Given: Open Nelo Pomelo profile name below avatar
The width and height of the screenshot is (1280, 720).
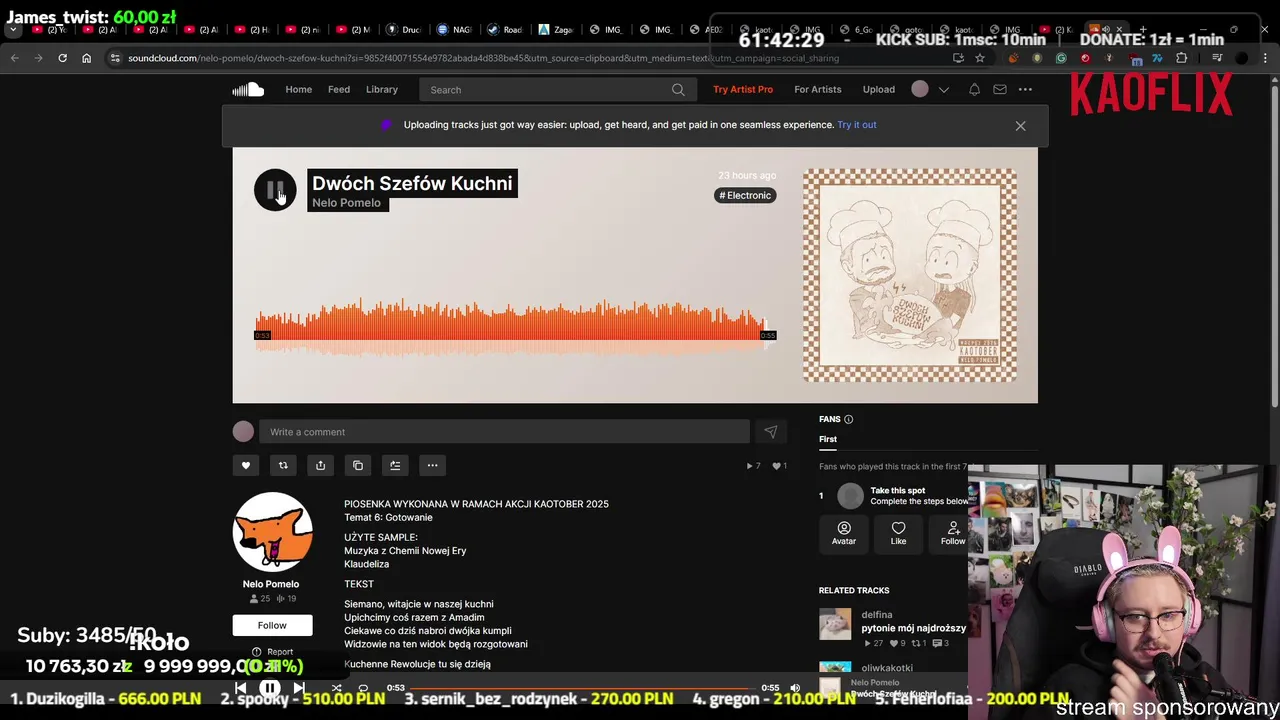Looking at the screenshot, I should [x=271, y=584].
